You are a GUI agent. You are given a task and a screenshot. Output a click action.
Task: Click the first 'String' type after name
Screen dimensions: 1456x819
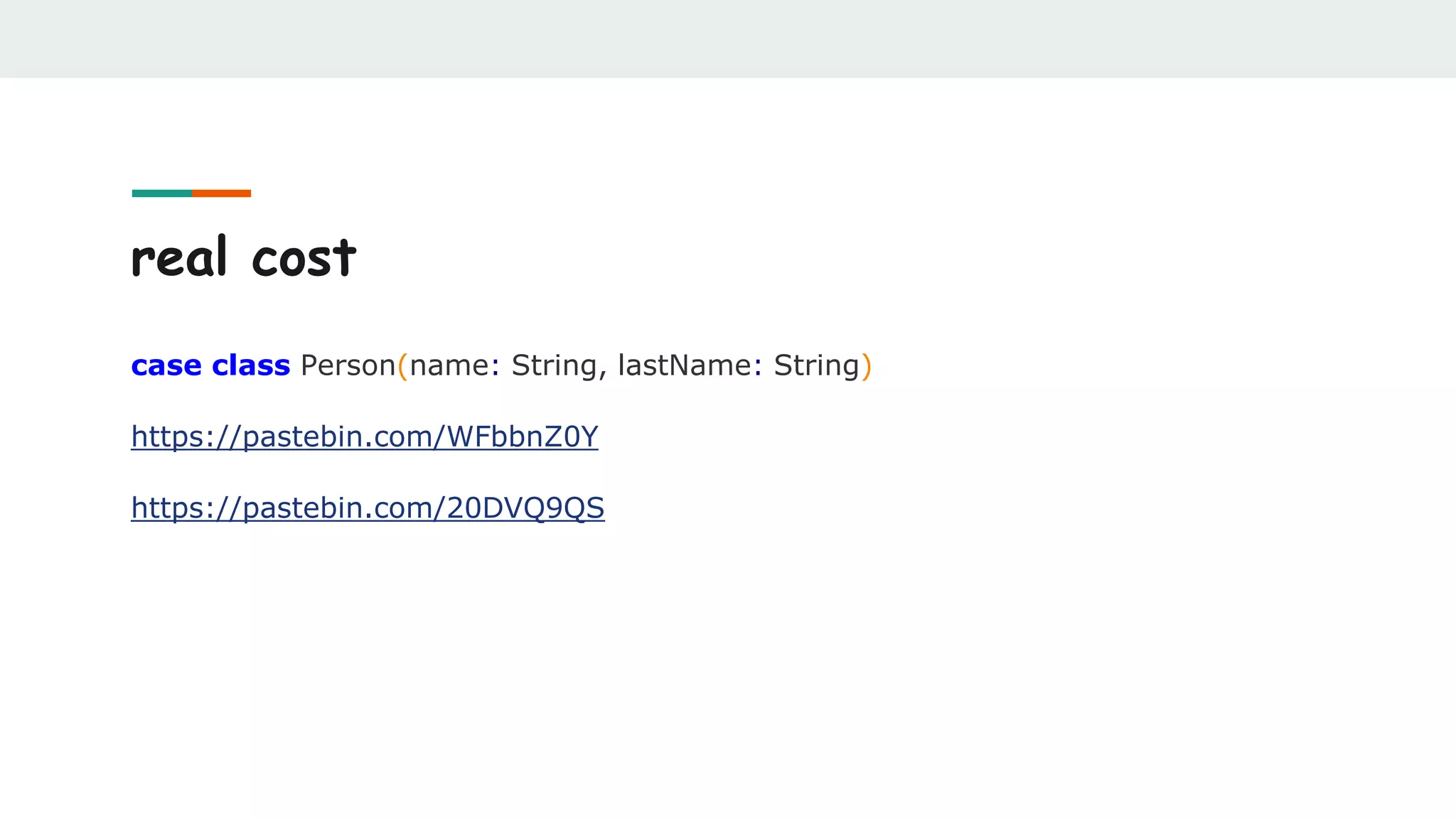point(554,365)
